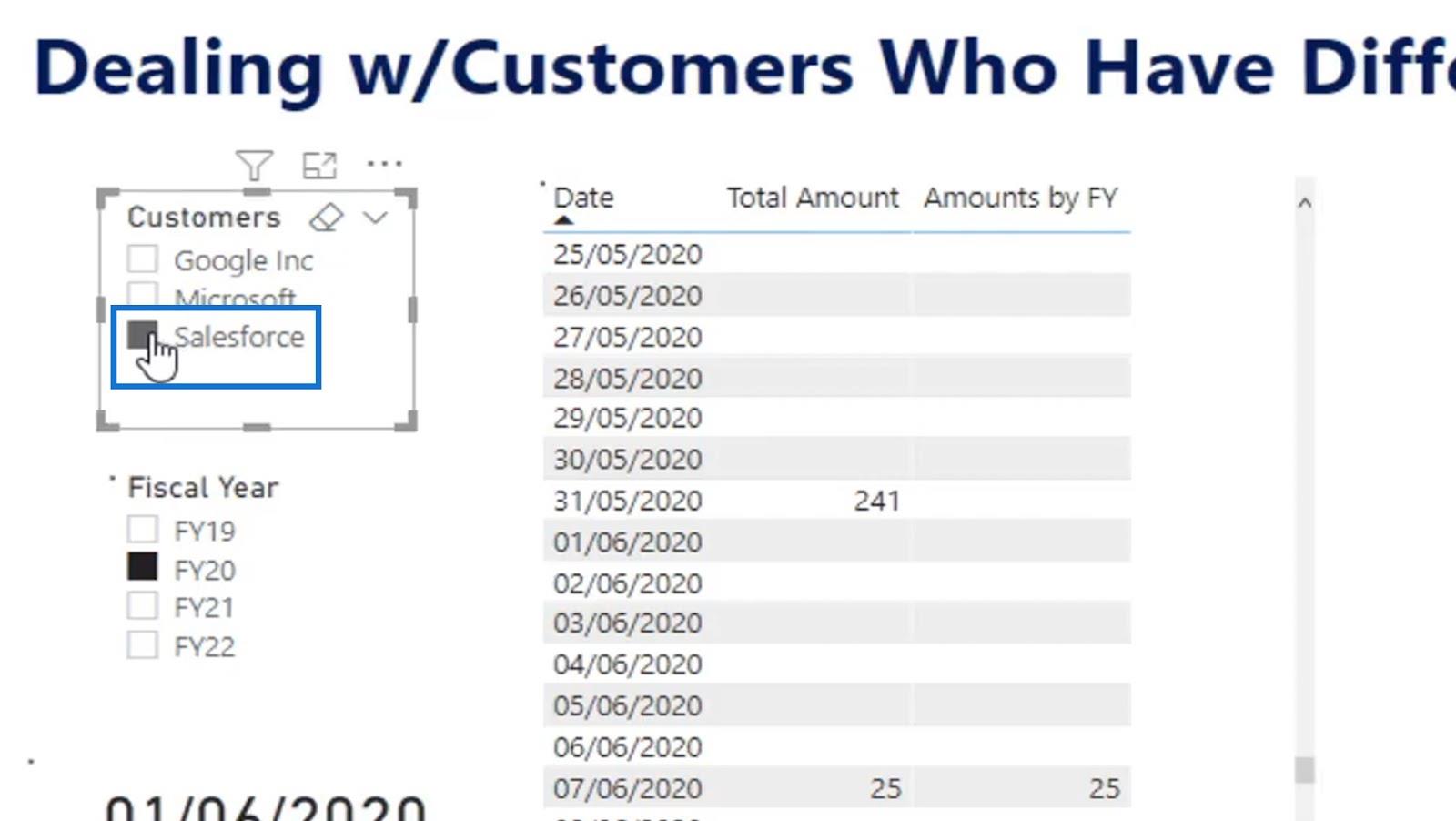The height and width of the screenshot is (821, 1456).
Task: Click the Fiscal Year slicer title
Action: [x=203, y=487]
